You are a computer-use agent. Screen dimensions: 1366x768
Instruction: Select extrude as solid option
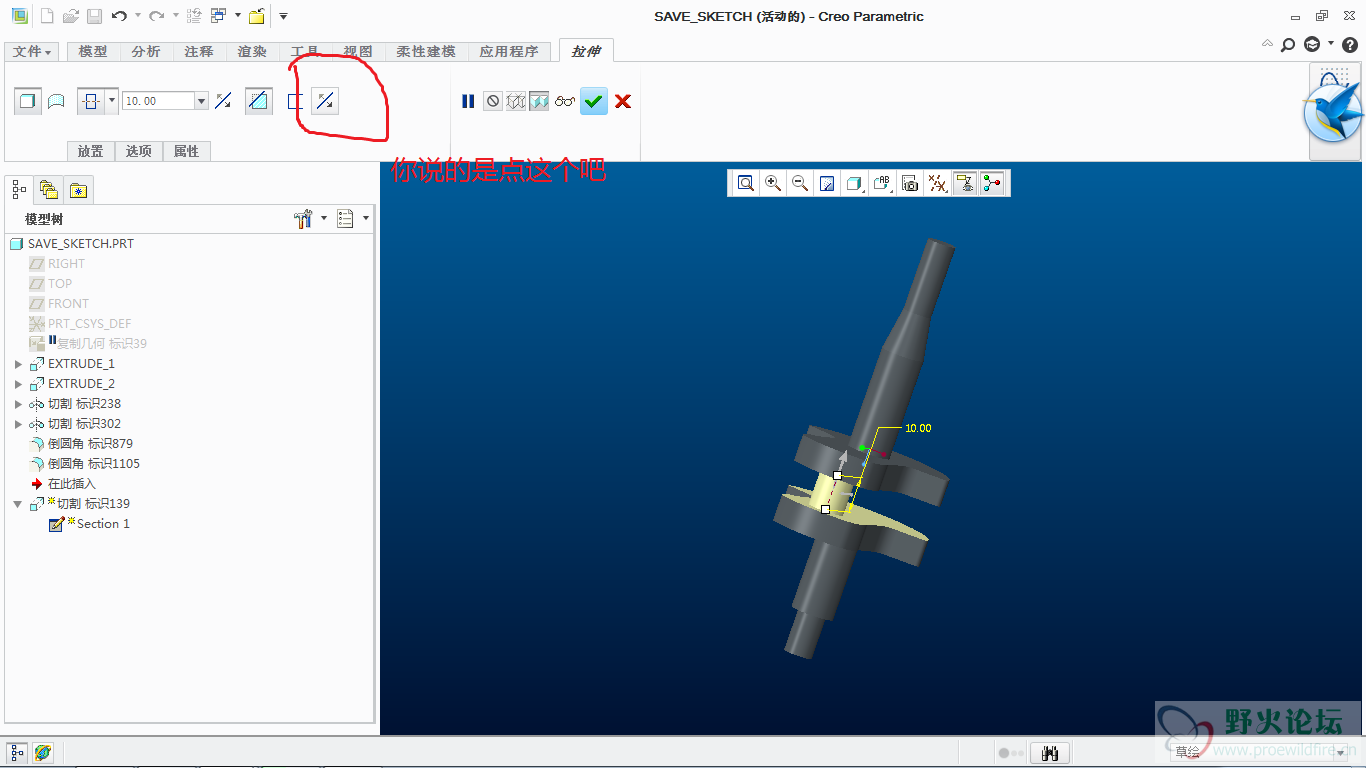coord(28,101)
